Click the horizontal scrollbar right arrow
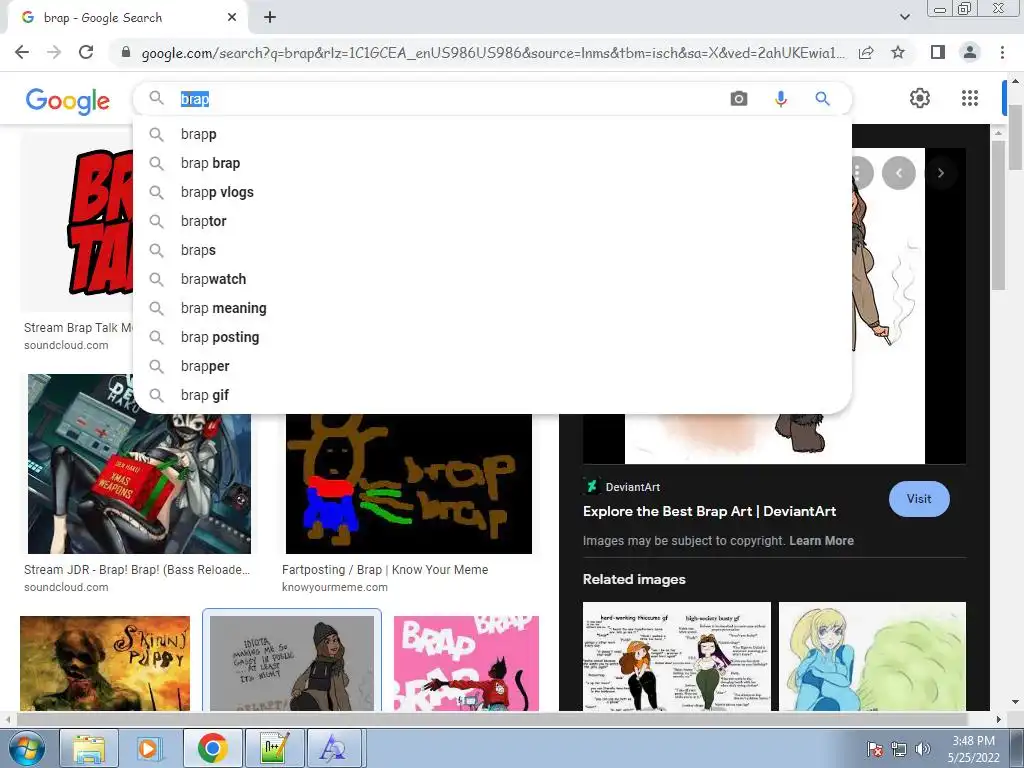This screenshot has width=1024, height=768. 998,720
